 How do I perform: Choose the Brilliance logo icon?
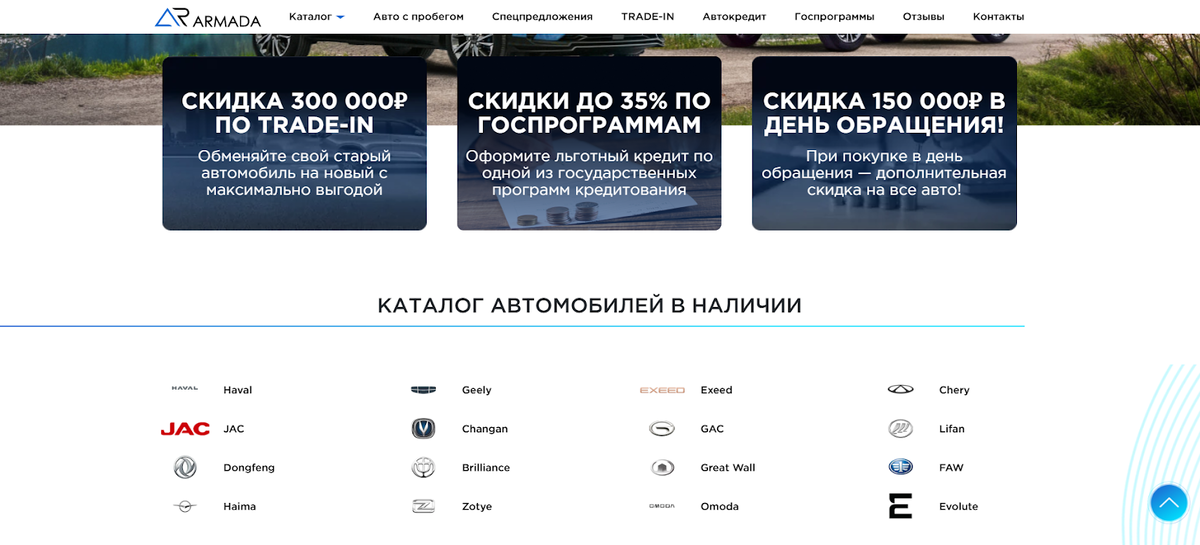click(423, 468)
